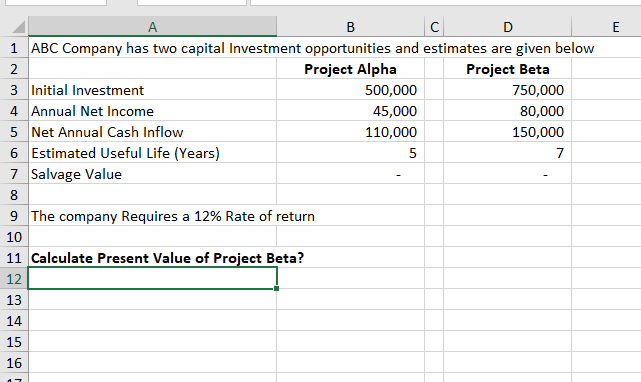Click the 'Initial Investment' label cell
641x382 pixels.
(x=152, y=90)
